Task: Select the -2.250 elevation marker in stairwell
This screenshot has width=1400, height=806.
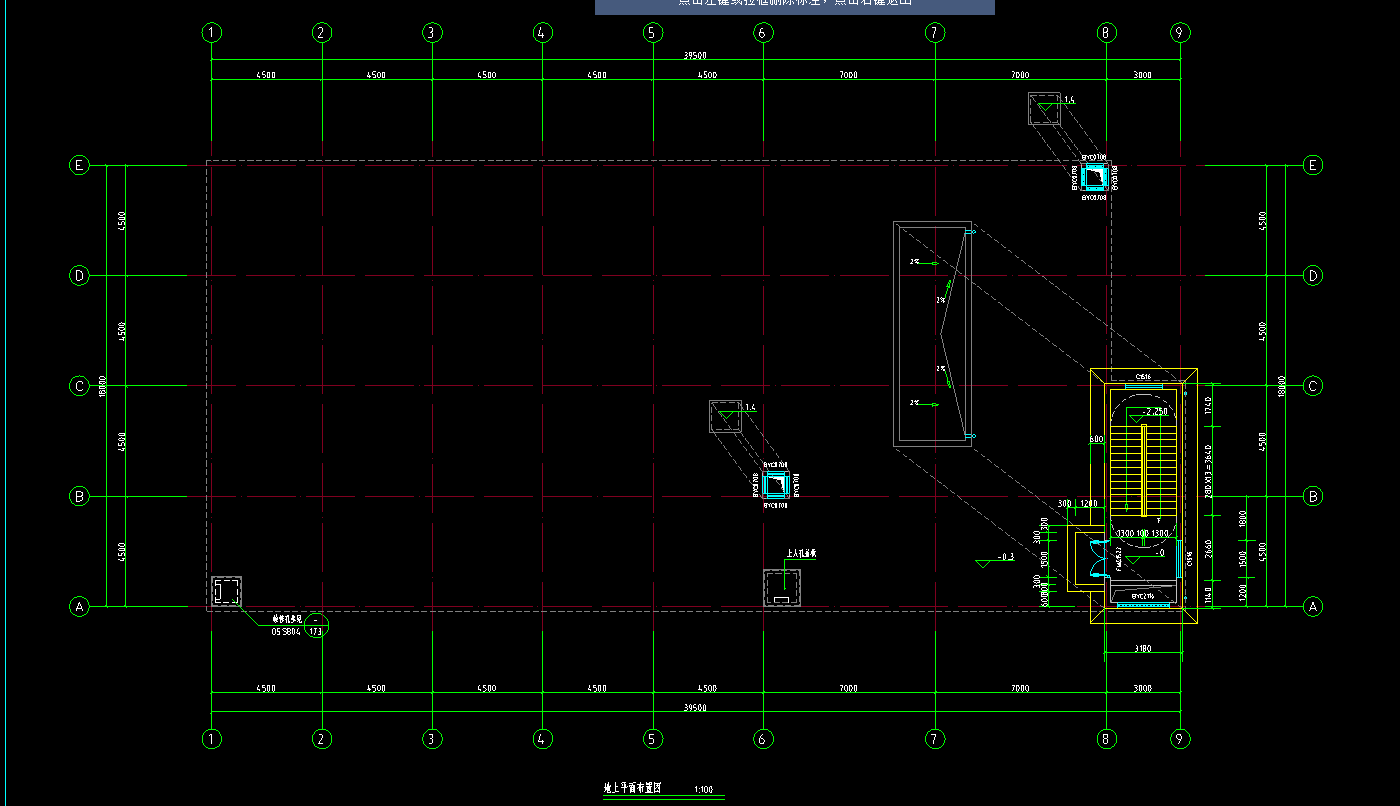Action: coord(1147,414)
